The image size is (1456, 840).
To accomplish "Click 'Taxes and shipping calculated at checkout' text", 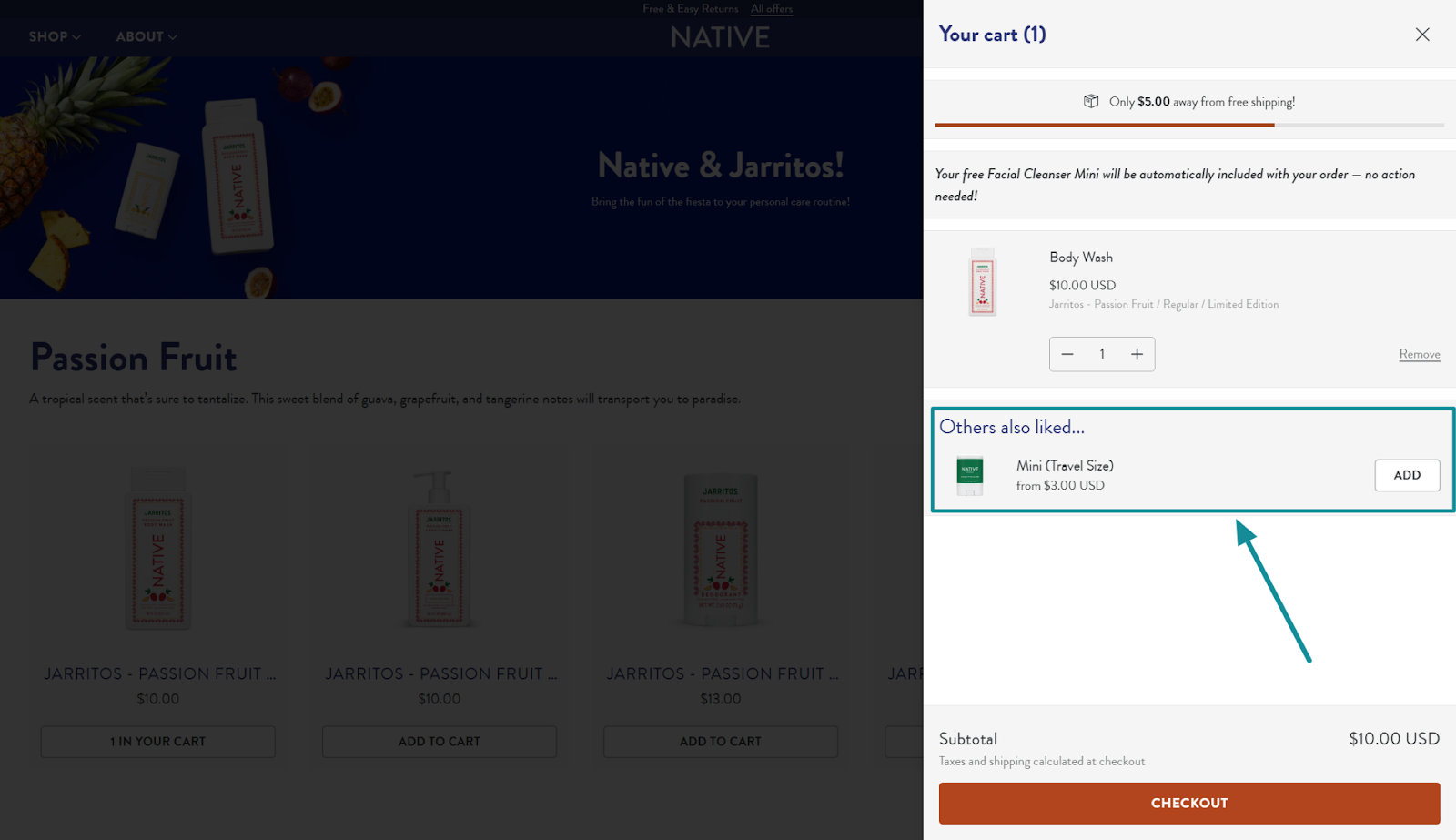I will [x=1042, y=762].
